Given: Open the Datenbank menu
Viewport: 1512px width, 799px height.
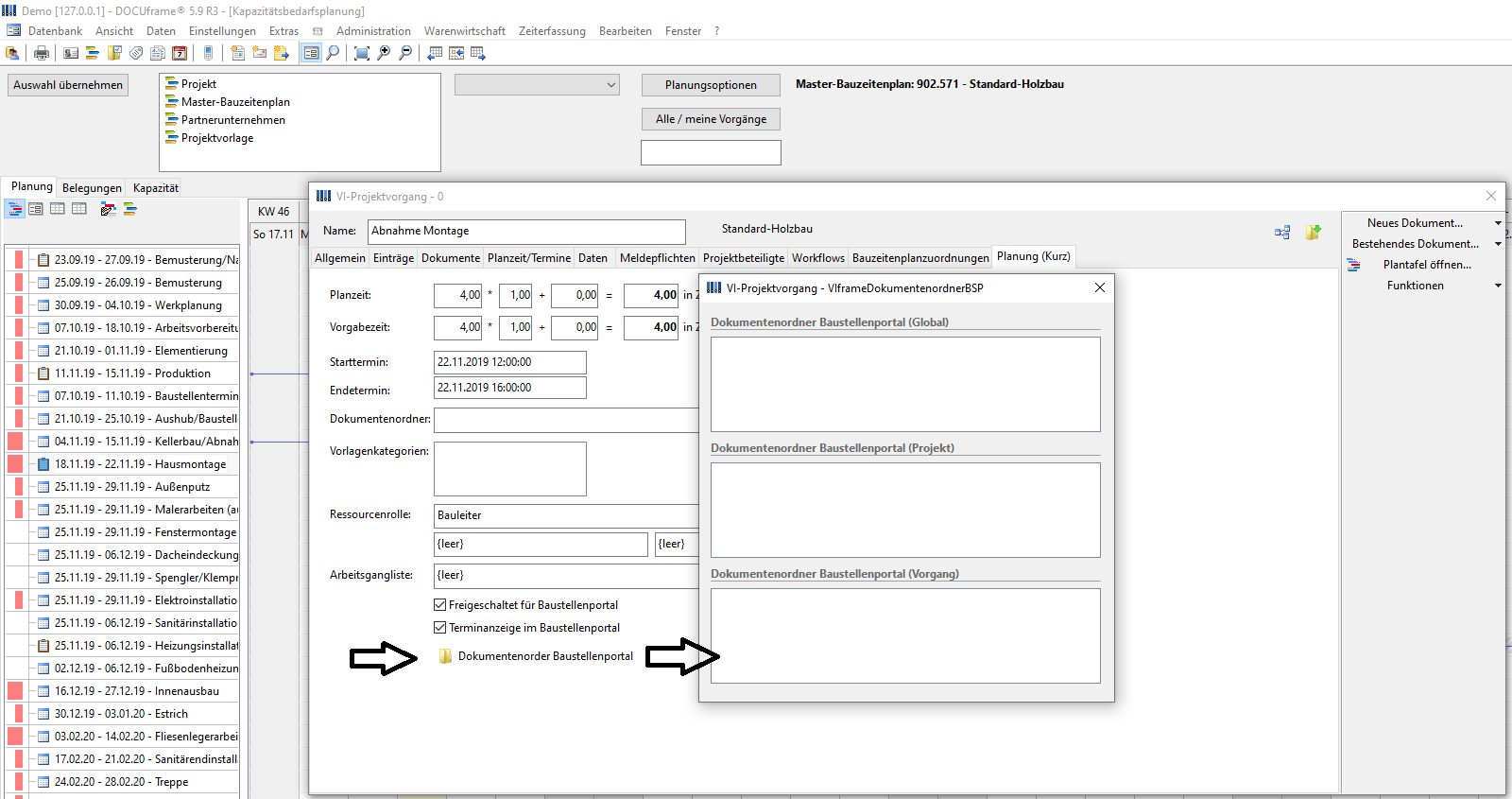Looking at the screenshot, I should coord(55,31).
